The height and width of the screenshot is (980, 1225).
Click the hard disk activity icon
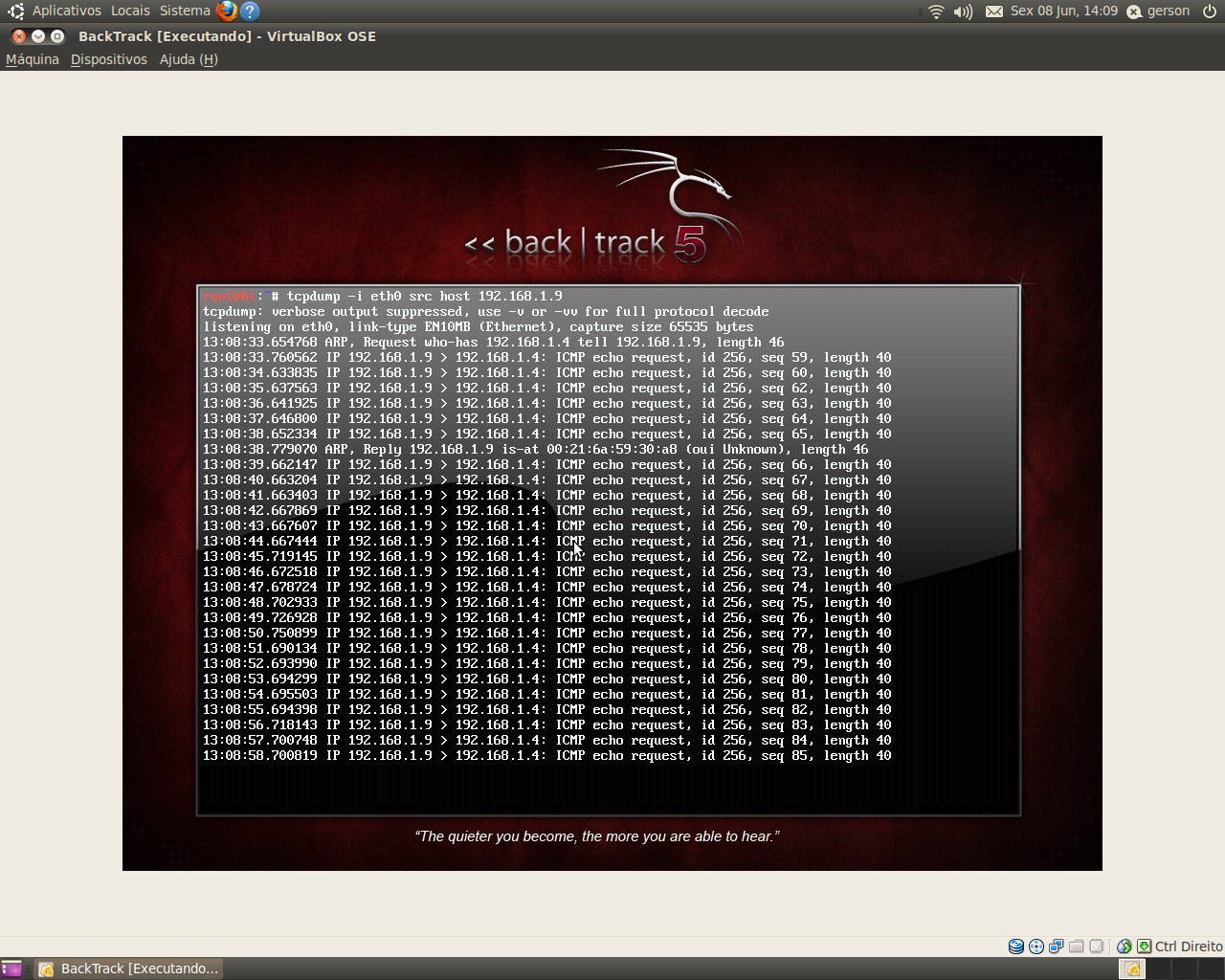pos(1016,947)
